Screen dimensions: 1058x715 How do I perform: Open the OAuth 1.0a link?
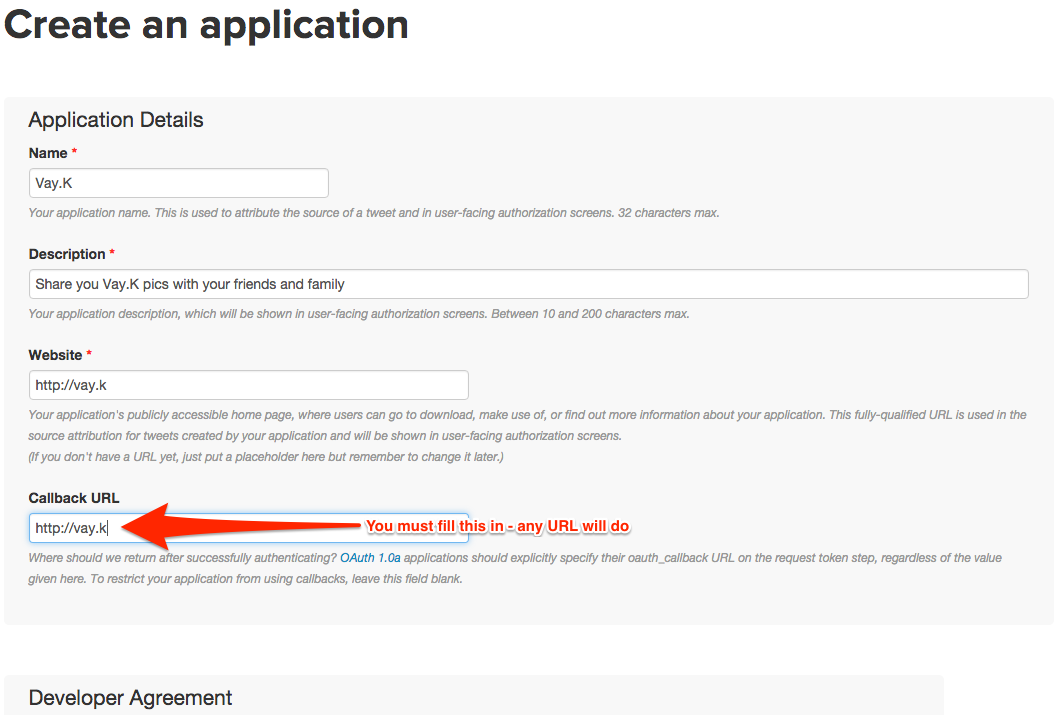[370, 558]
